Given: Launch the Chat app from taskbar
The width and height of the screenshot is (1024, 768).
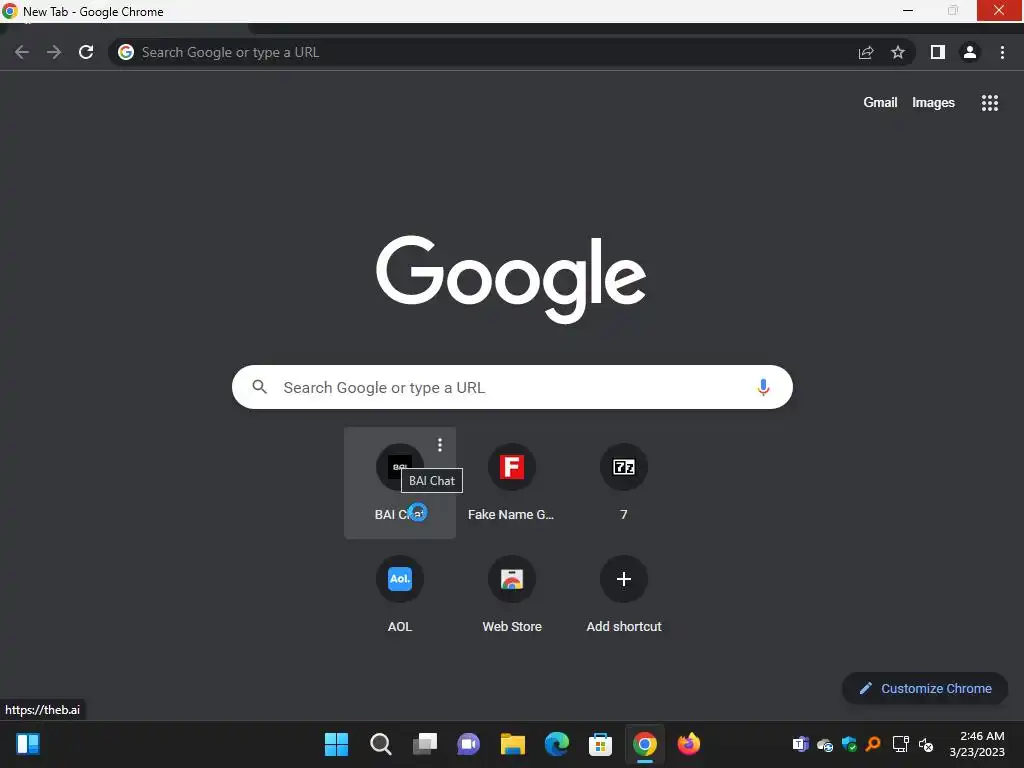Looking at the screenshot, I should coord(468,744).
